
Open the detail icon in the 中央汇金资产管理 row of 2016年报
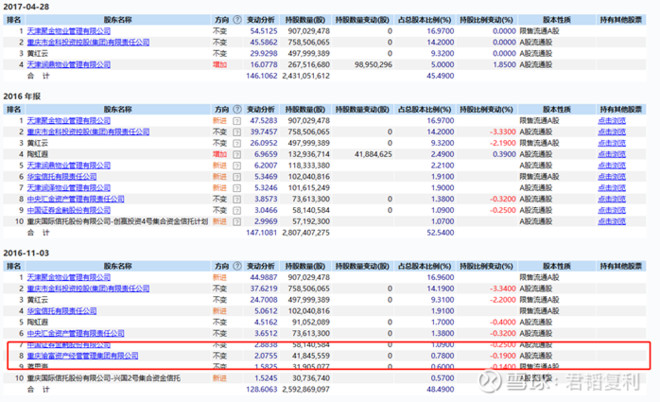click(x=237, y=199)
